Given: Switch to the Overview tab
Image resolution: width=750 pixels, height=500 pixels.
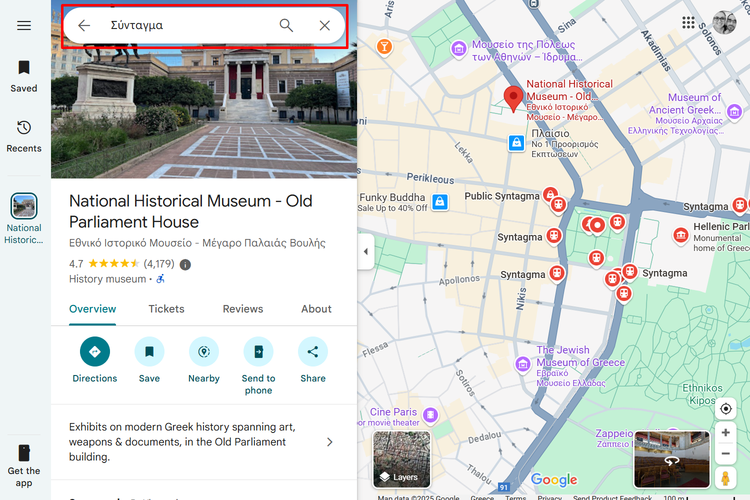Looking at the screenshot, I should tap(92, 309).
